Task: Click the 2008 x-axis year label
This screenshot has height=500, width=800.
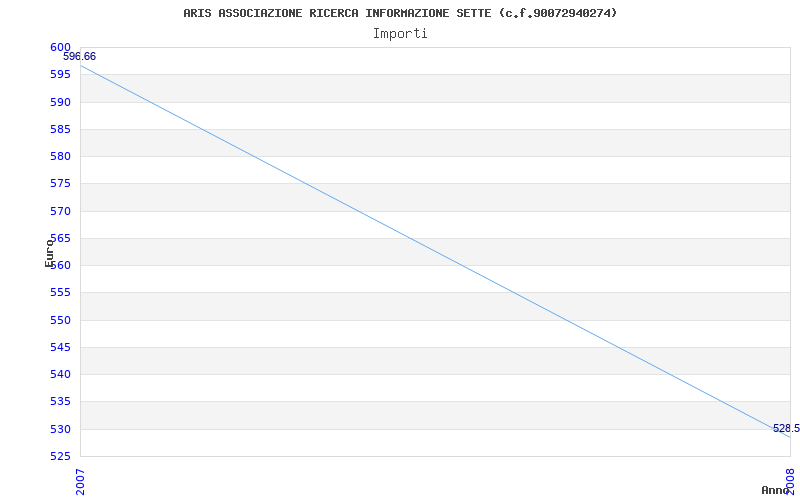Action: pyautogui.click(x=790, y=482)
